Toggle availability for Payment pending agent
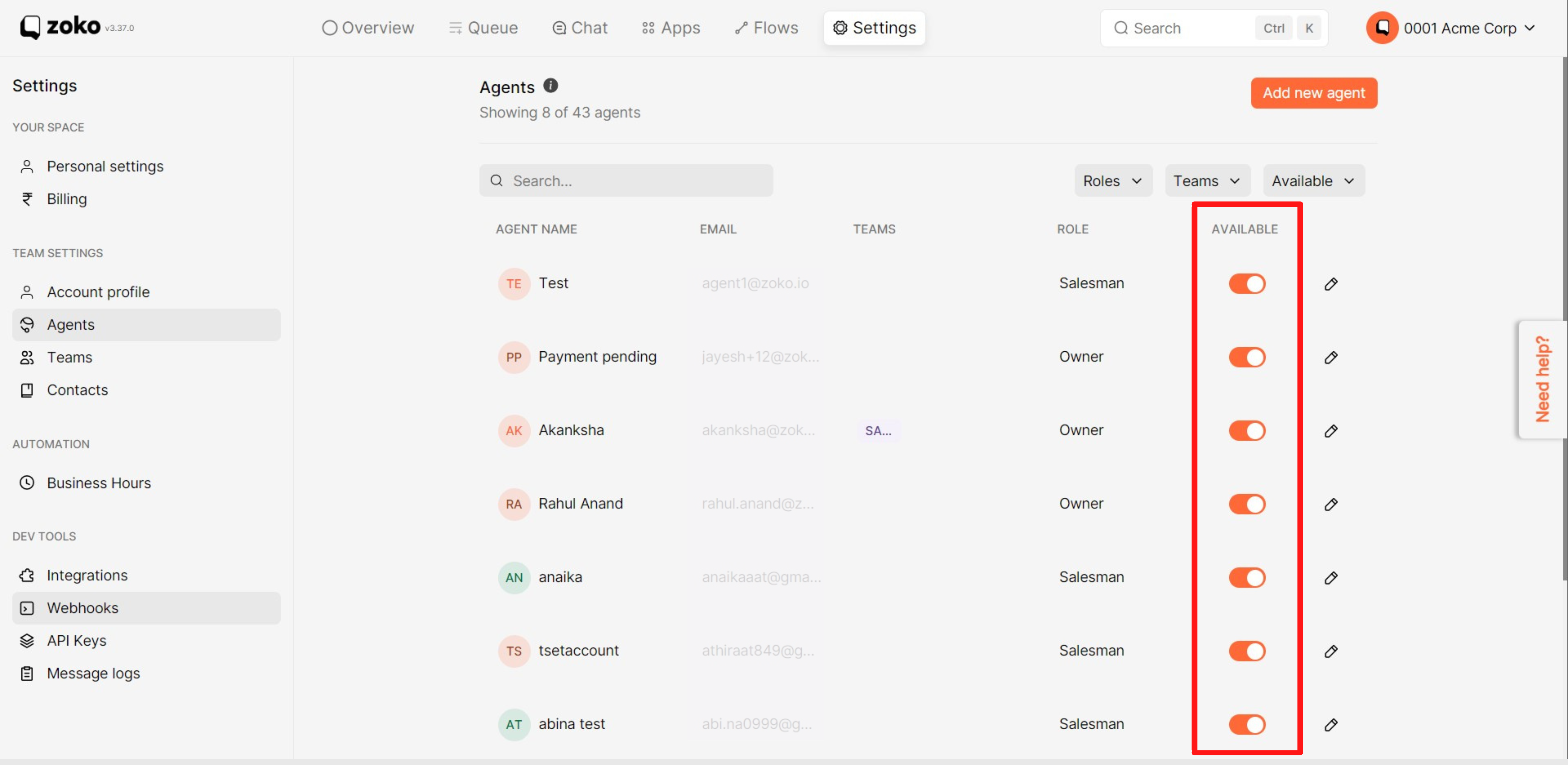Image resolution: width=1568 pixels, height=765 pixels. (x=1247, y=357)
